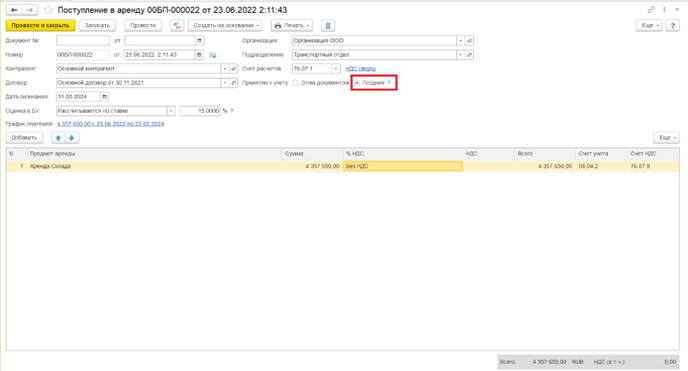The image size is (688, 371).
Task: Click Записать button
Action: (97, 25)
